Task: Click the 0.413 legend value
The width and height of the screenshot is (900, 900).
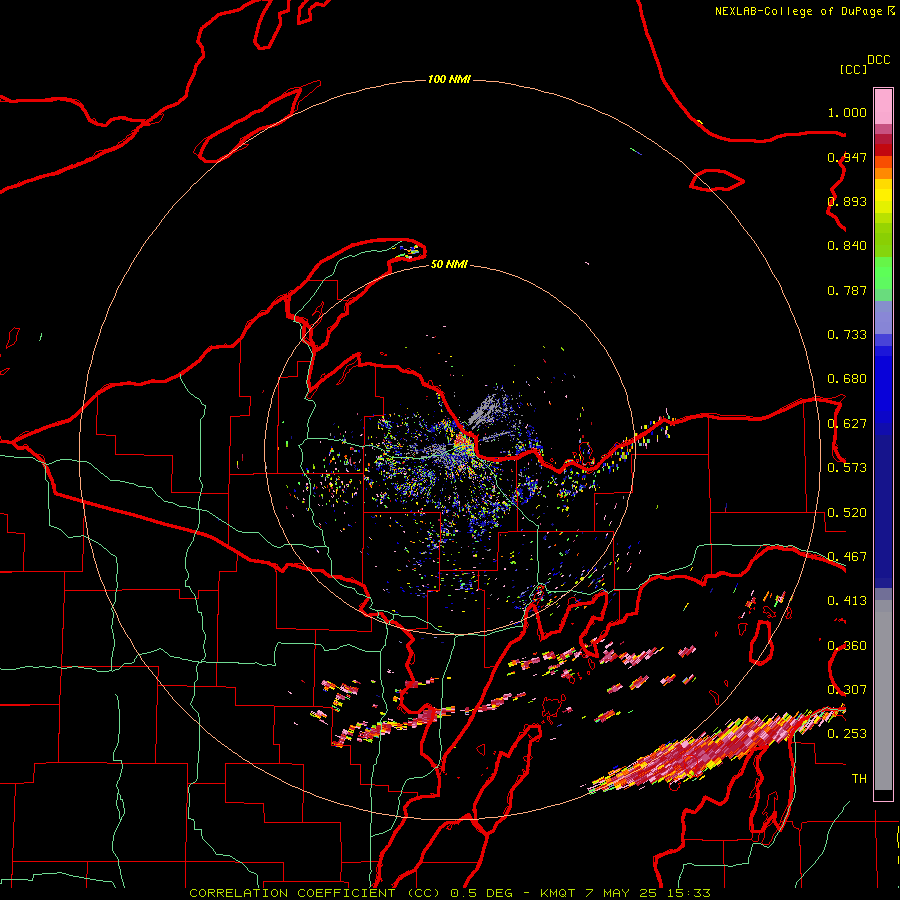Action: coord(847,601)
